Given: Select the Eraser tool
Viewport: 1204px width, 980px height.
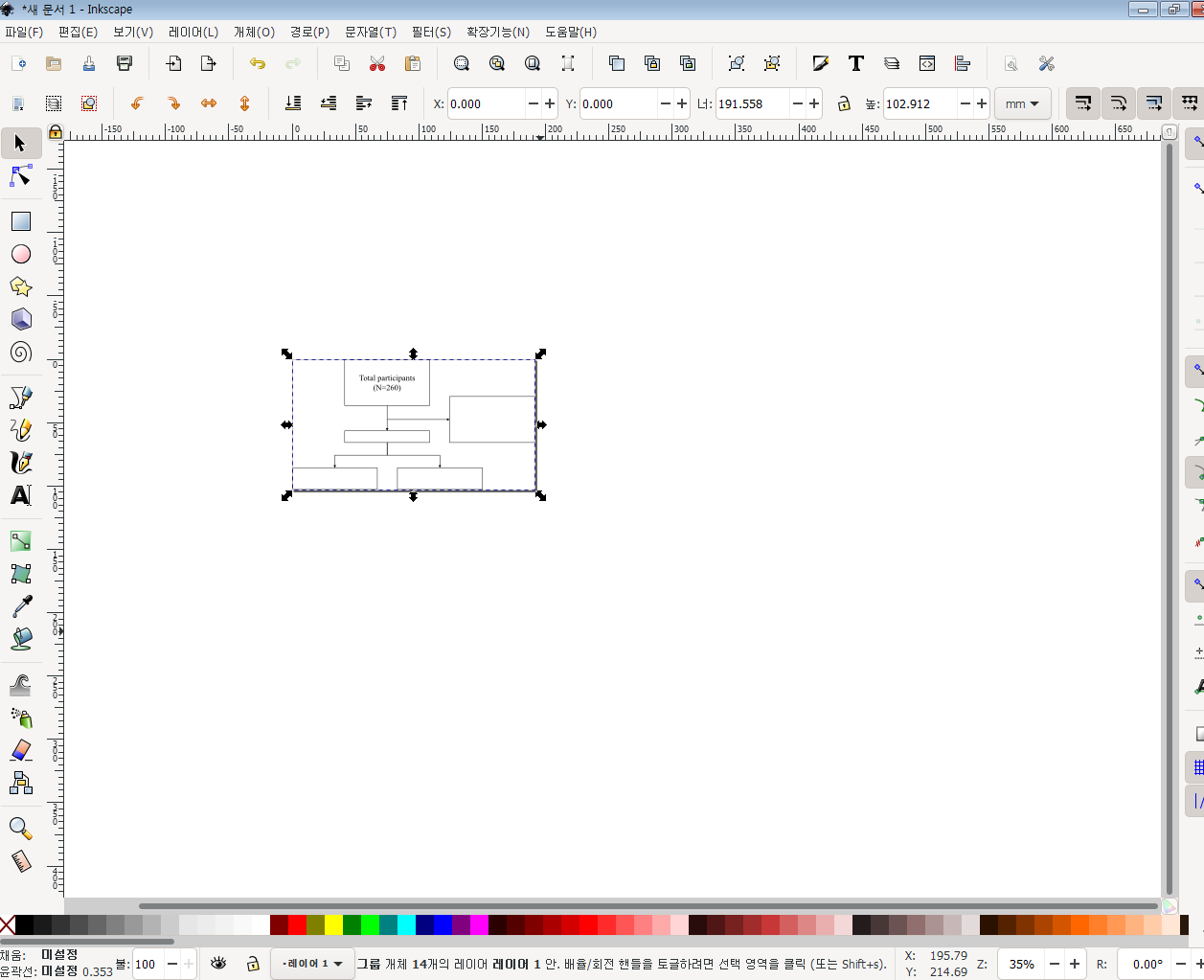Looking at the screenshot, I should [x=20, y=750].
